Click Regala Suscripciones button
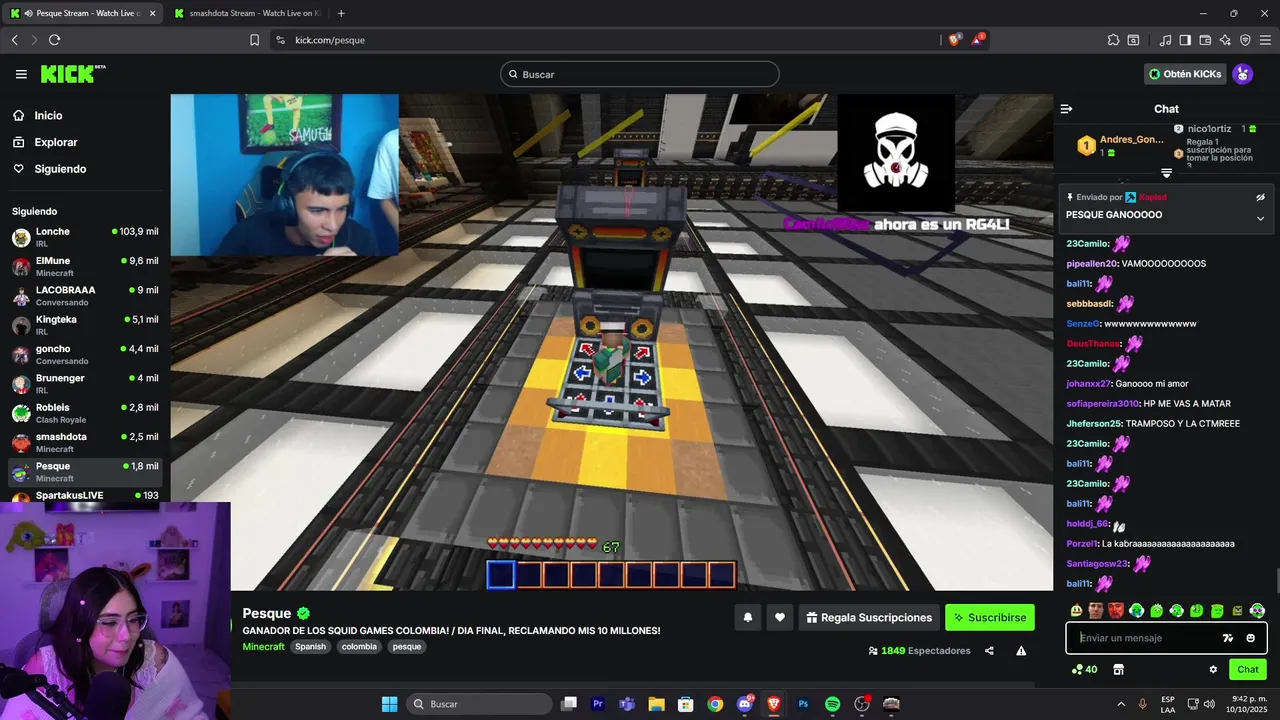This screenshot has height=720, width=1280. 869,618
